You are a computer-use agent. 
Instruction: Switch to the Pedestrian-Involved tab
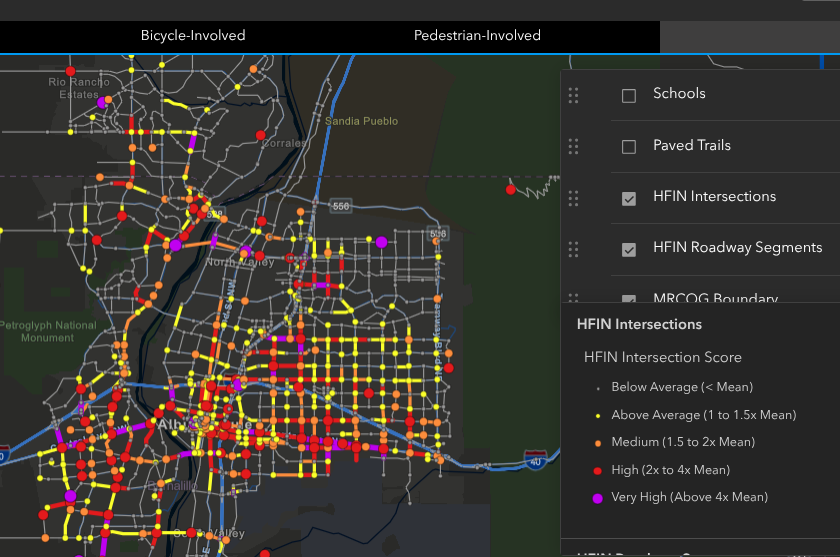click(x=477, y=36)
